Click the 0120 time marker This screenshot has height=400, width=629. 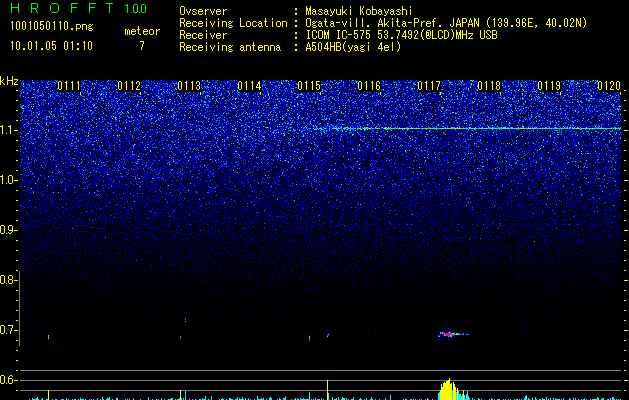click(609, 86)
